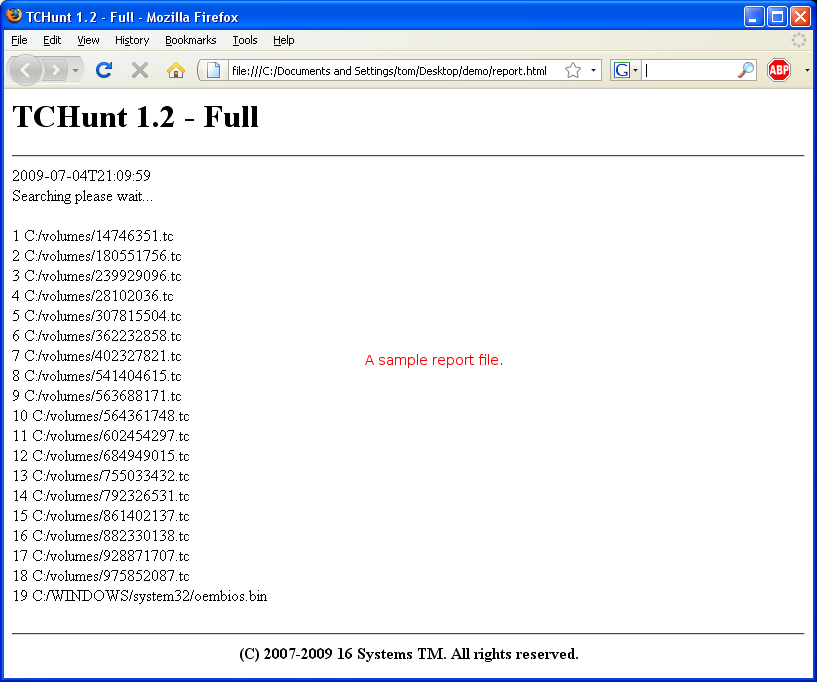Click the page identity icon in address bar
This screenshot has width=817, height=682.
click(x=213, y=70)
